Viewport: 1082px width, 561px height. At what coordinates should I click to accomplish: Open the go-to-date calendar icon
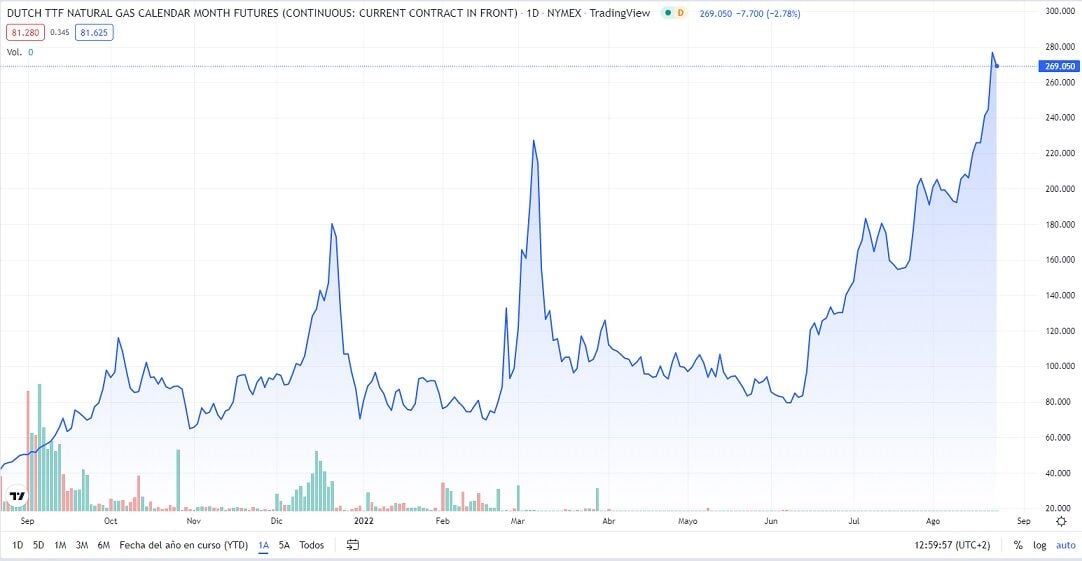[353, 545]
